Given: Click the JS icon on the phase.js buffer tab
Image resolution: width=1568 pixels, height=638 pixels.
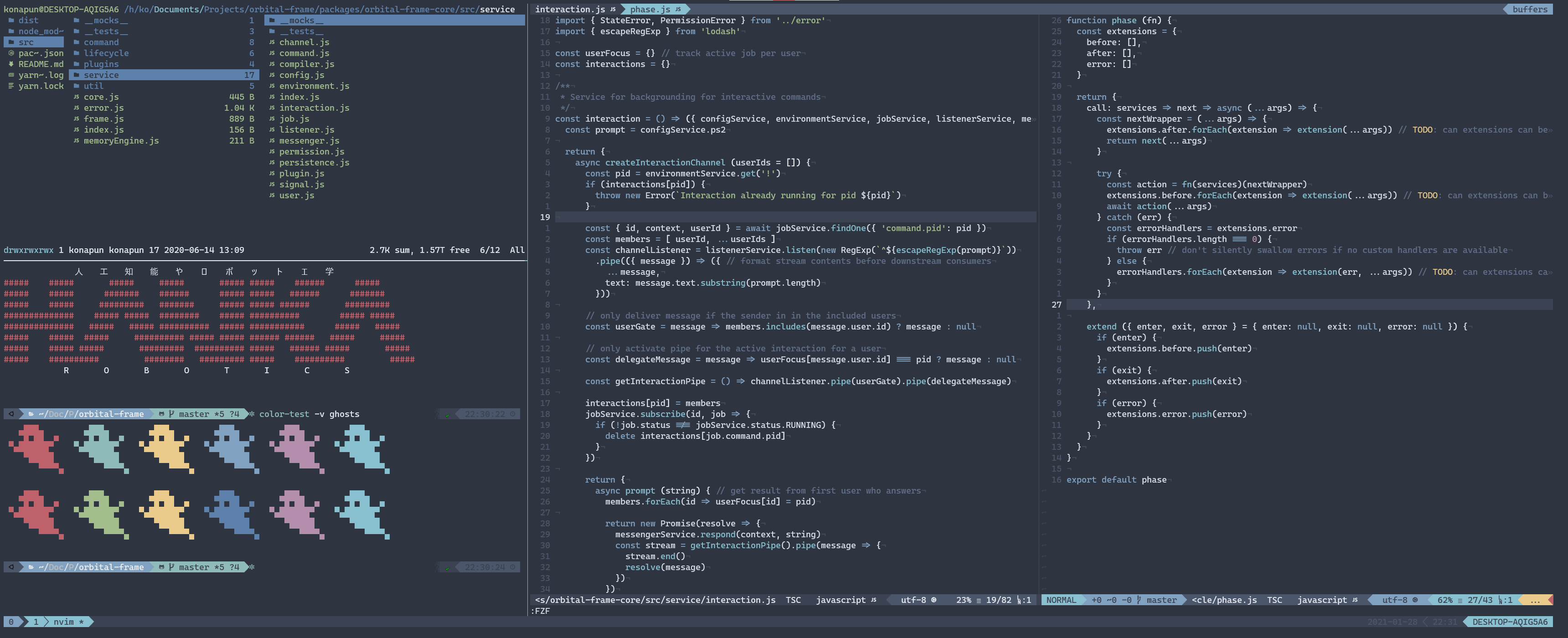Looking at the screenshot, I should click(677, 9).
